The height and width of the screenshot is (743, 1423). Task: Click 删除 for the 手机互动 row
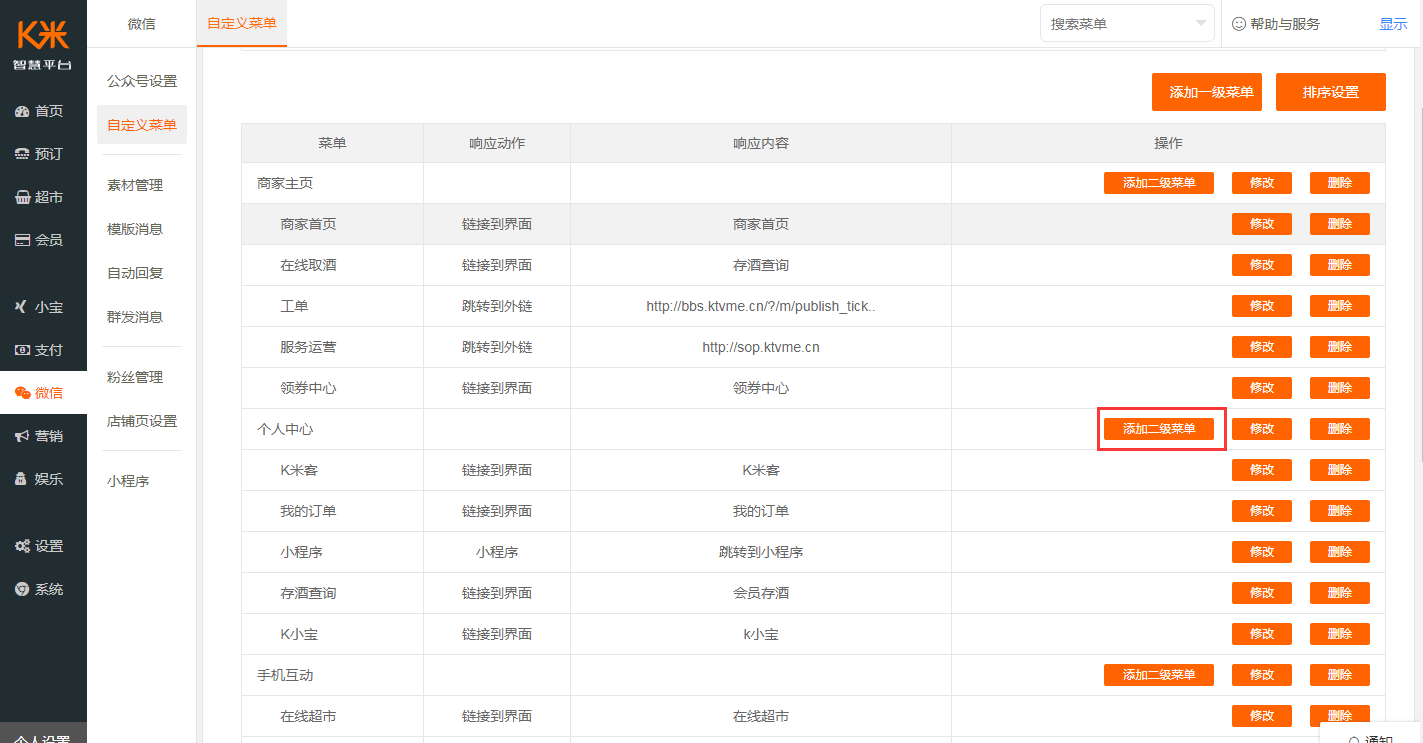(1340, 675)
